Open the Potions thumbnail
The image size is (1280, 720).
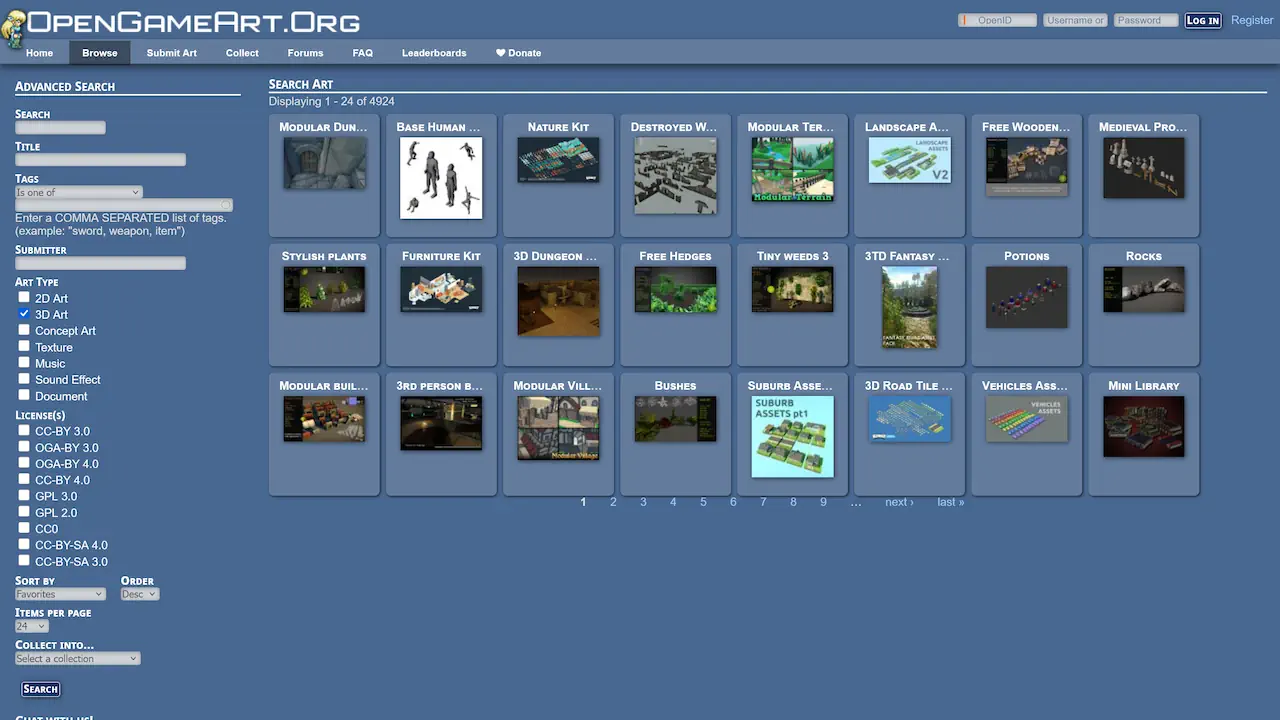pyautogui.click(x=1026, y=297)
